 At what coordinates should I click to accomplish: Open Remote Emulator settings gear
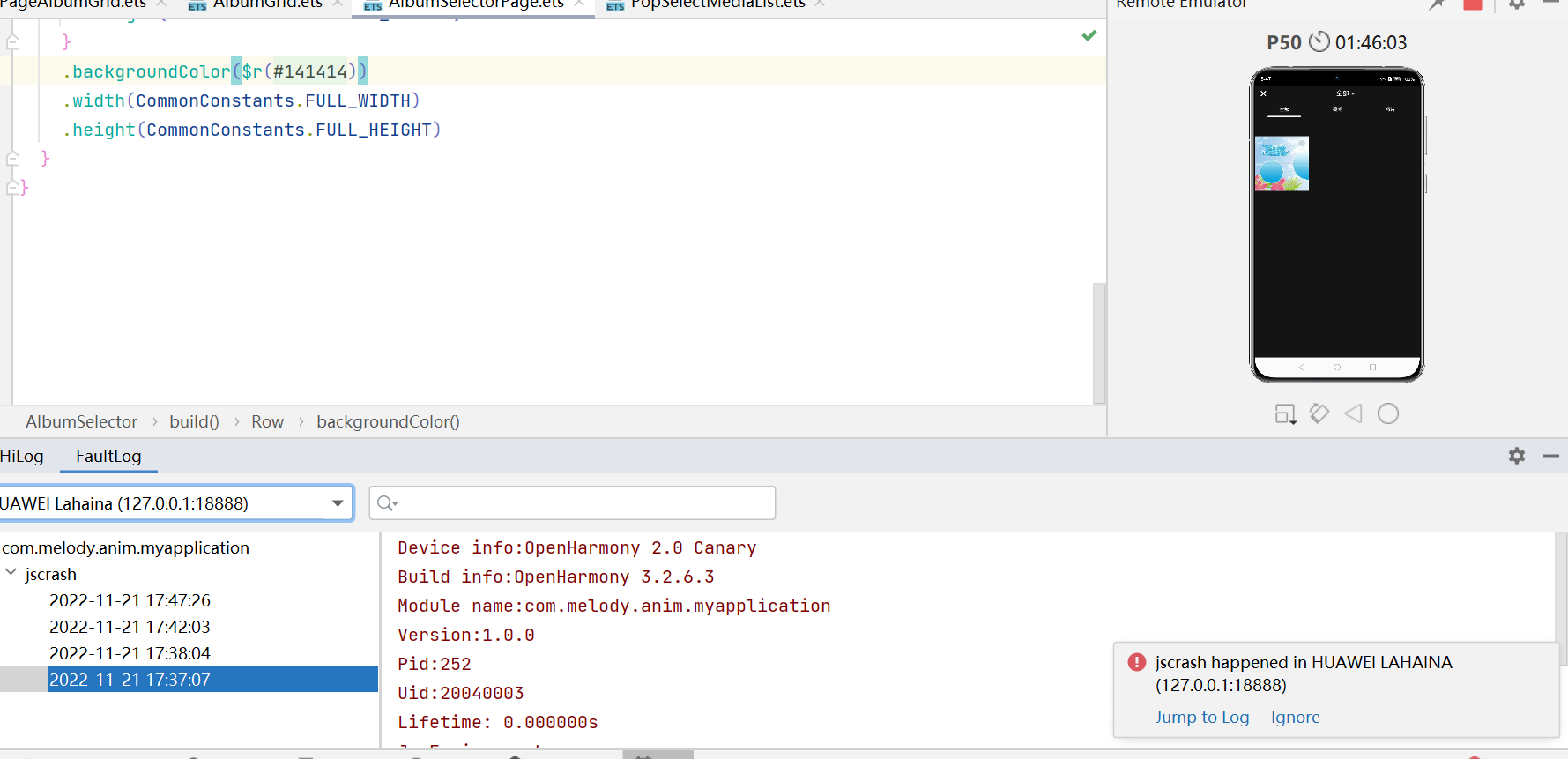point(1517,4)
